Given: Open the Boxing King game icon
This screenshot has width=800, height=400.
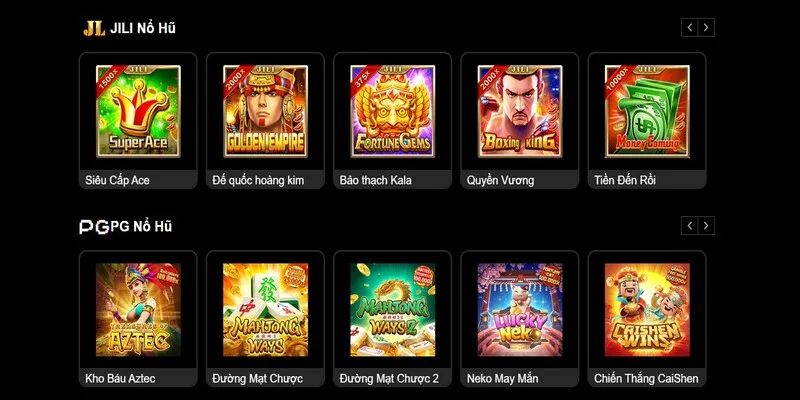Looking at the screenshot, I should (520, 111).
